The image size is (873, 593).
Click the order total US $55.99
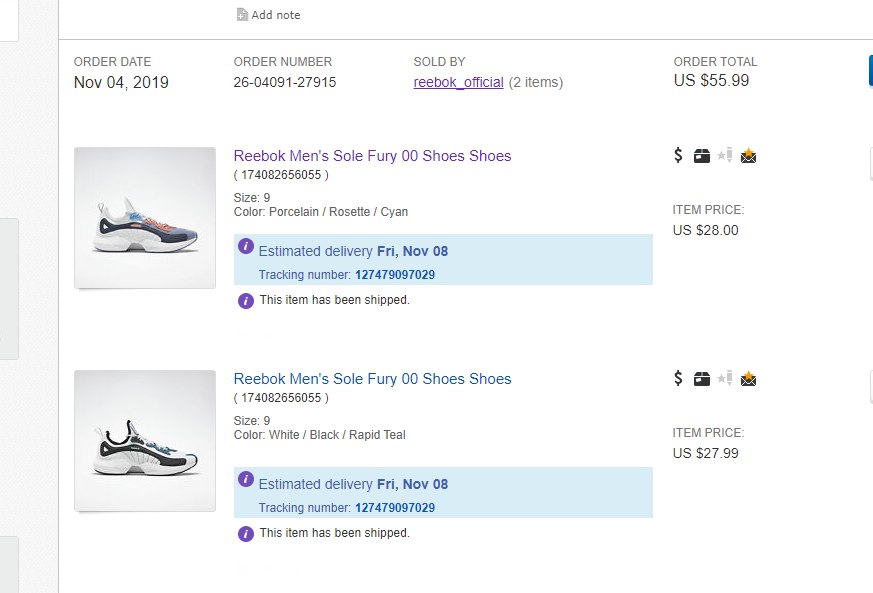pos(711,80)
